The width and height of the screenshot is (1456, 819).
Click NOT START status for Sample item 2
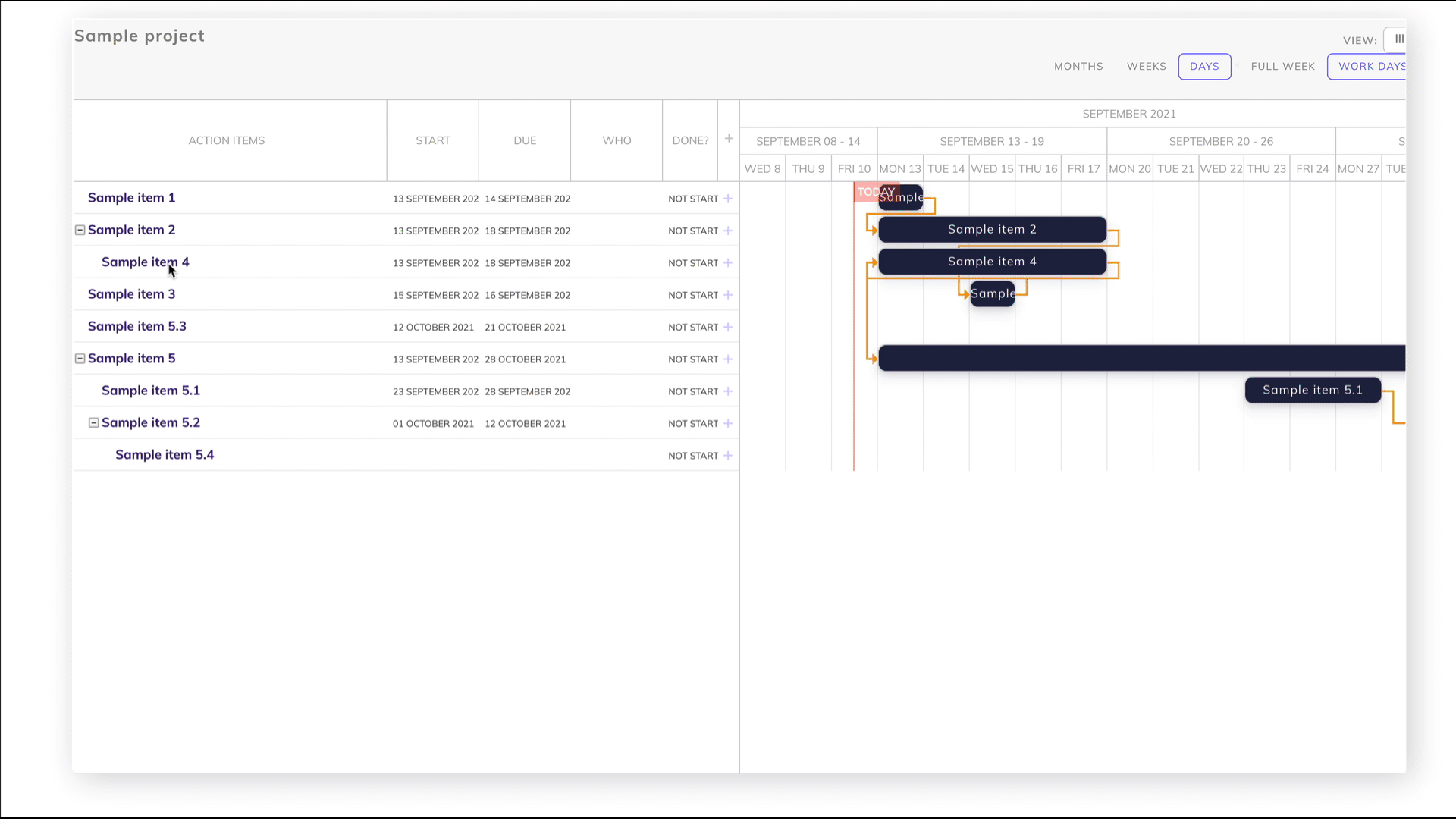[692, 231]
